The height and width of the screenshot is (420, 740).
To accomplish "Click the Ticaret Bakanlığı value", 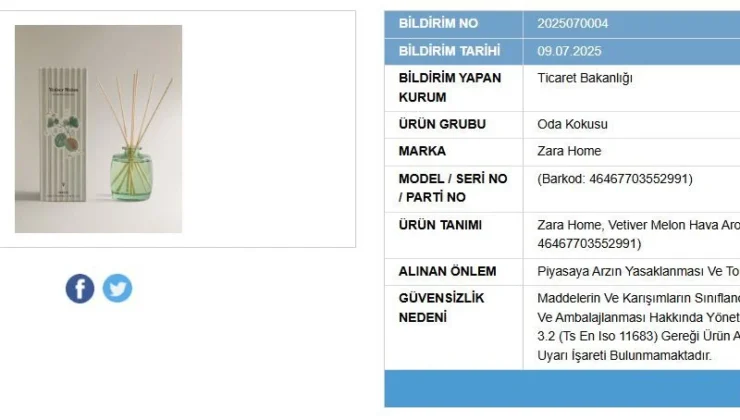I will coord(585,78).
